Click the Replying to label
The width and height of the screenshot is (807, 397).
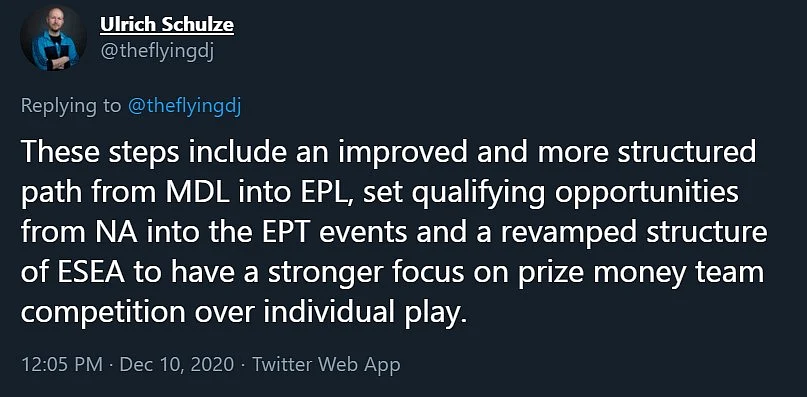click(71, 106)
